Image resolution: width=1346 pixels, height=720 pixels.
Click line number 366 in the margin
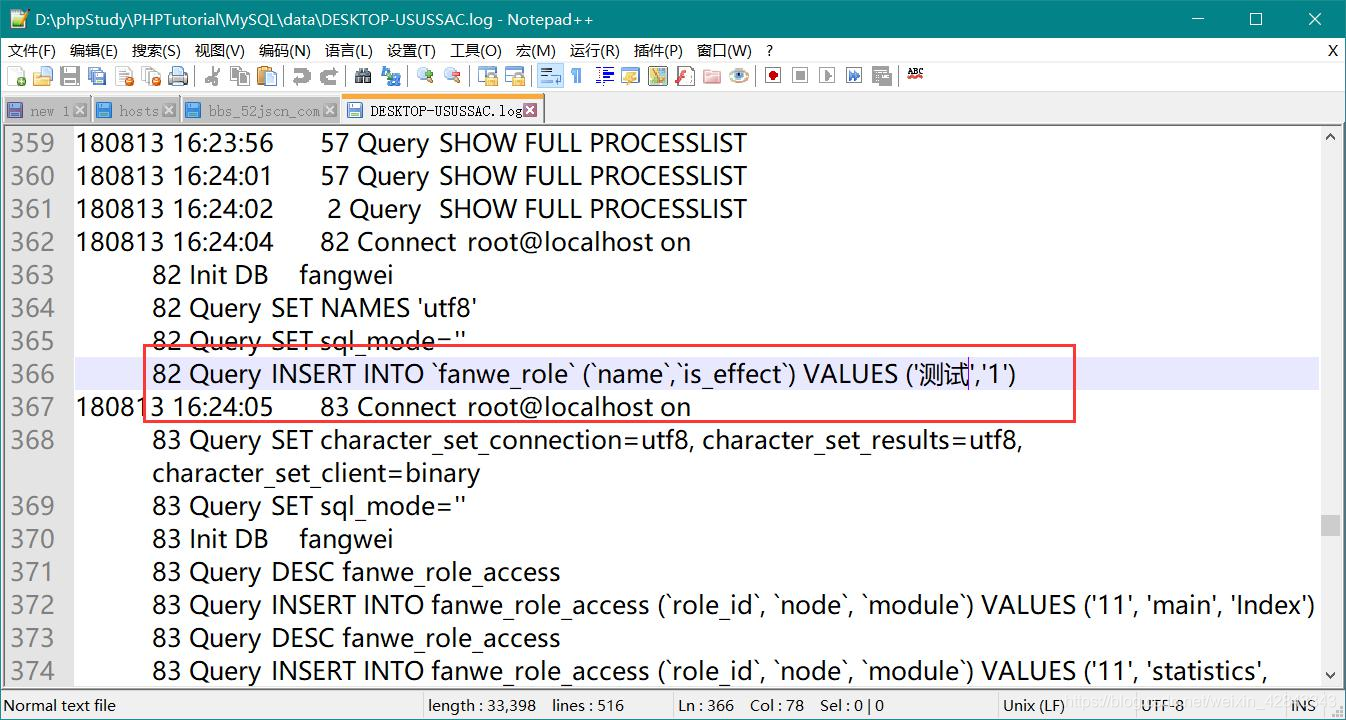point(32,374)
